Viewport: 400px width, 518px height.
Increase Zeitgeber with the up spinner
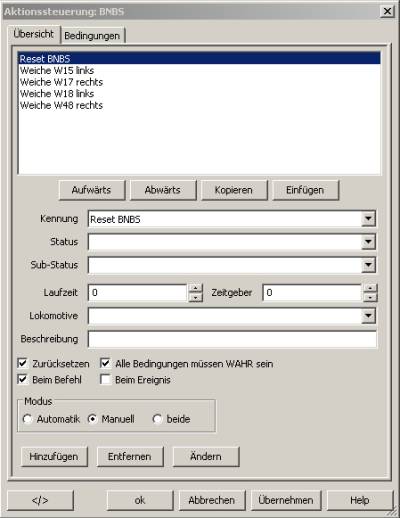[370, 288]
